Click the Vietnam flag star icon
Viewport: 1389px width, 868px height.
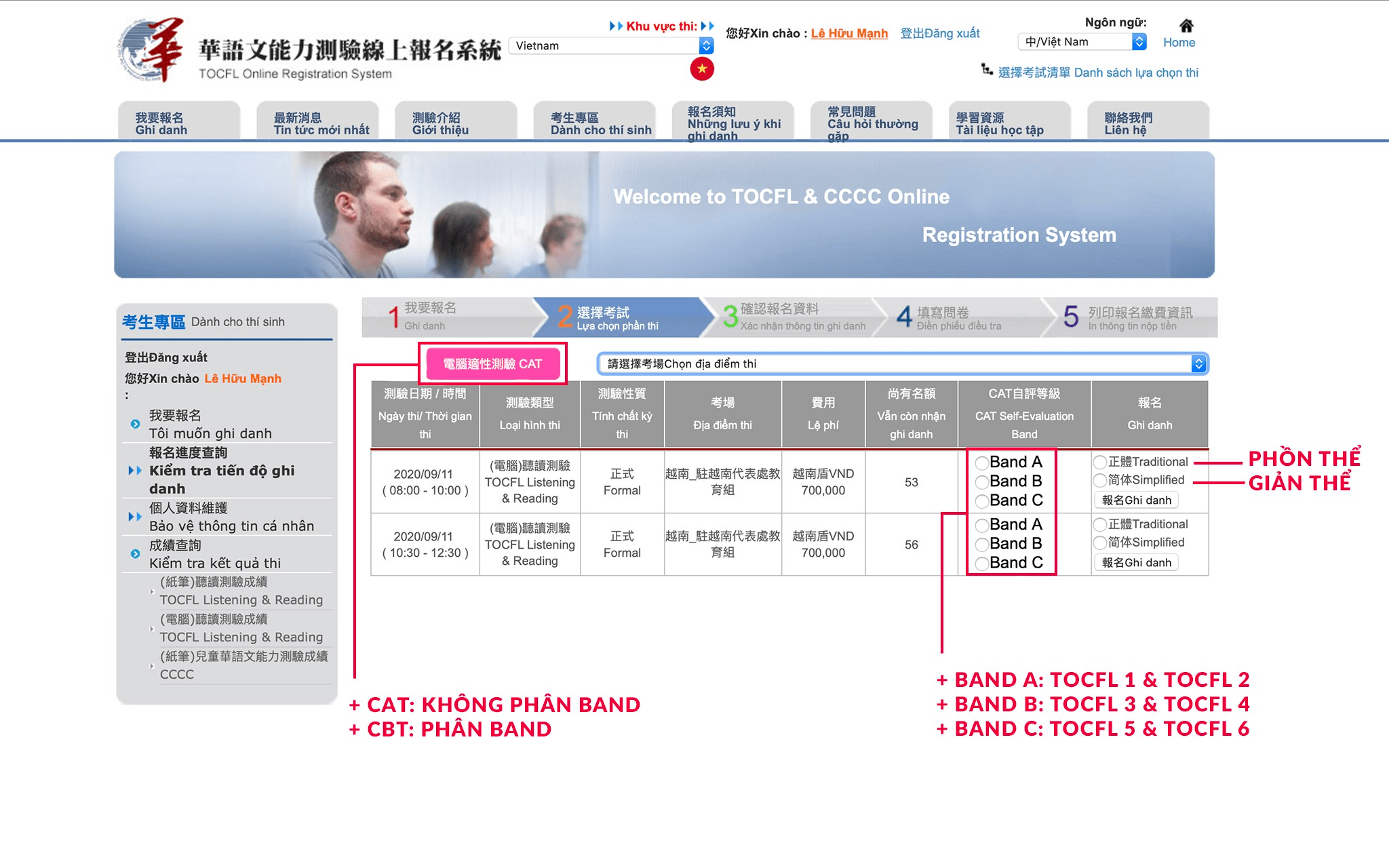click(x=702, y=69)
